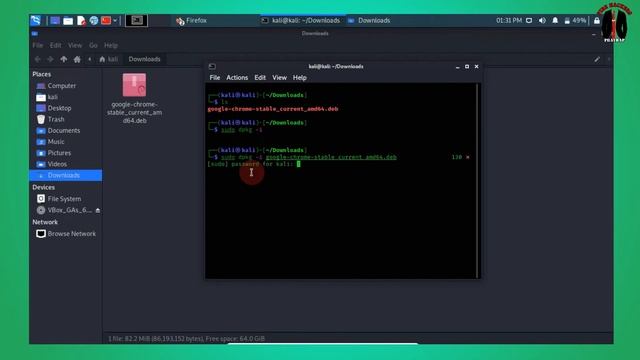Viewport: 640px width, 360px height.
Task: Minimize the terminal window
Action: [x=458, y=67]
